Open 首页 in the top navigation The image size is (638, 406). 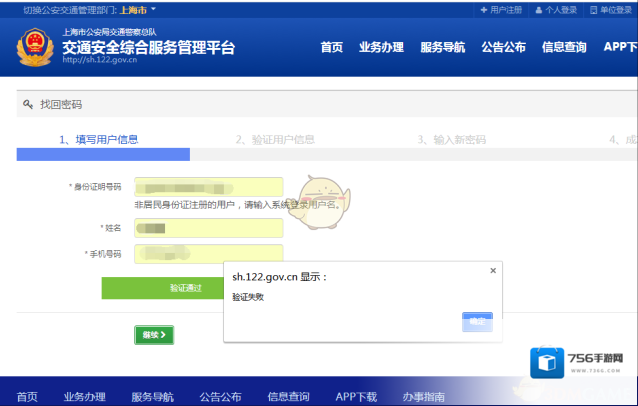pos(332,47)
